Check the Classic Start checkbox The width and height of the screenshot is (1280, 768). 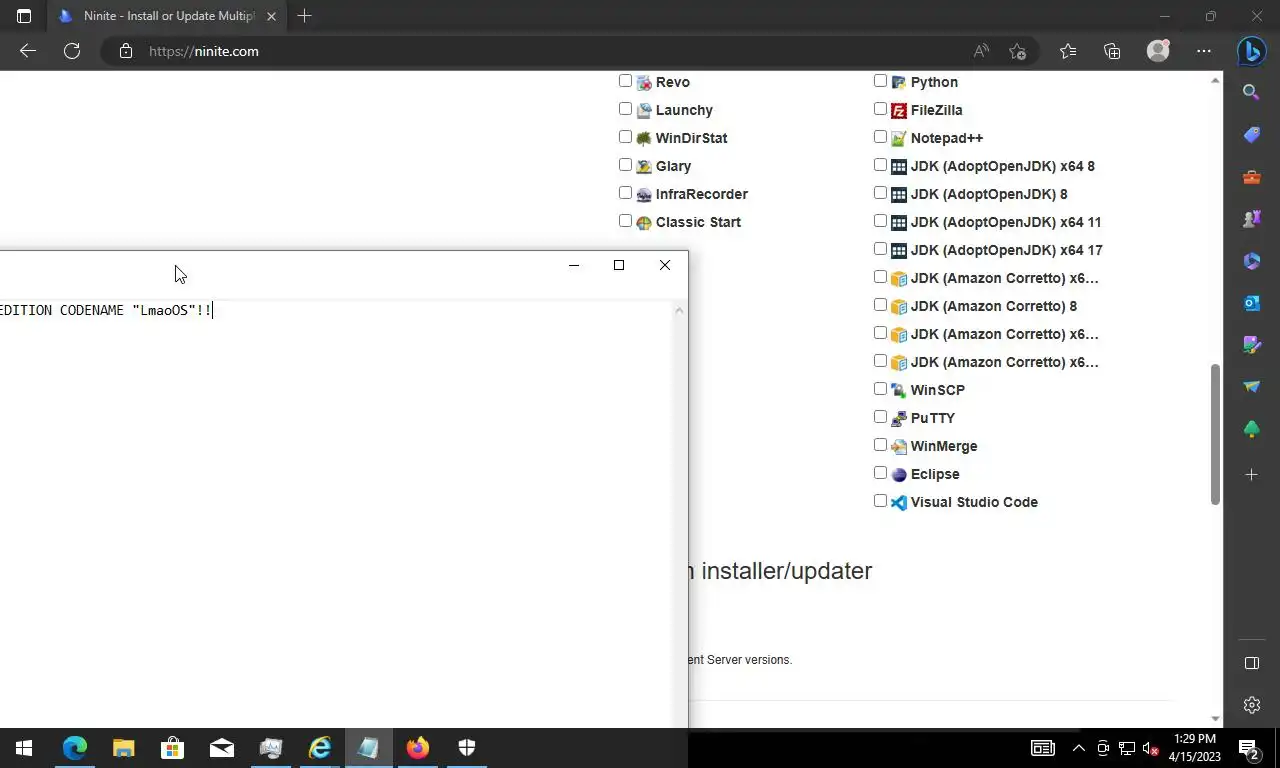point(625,221)
